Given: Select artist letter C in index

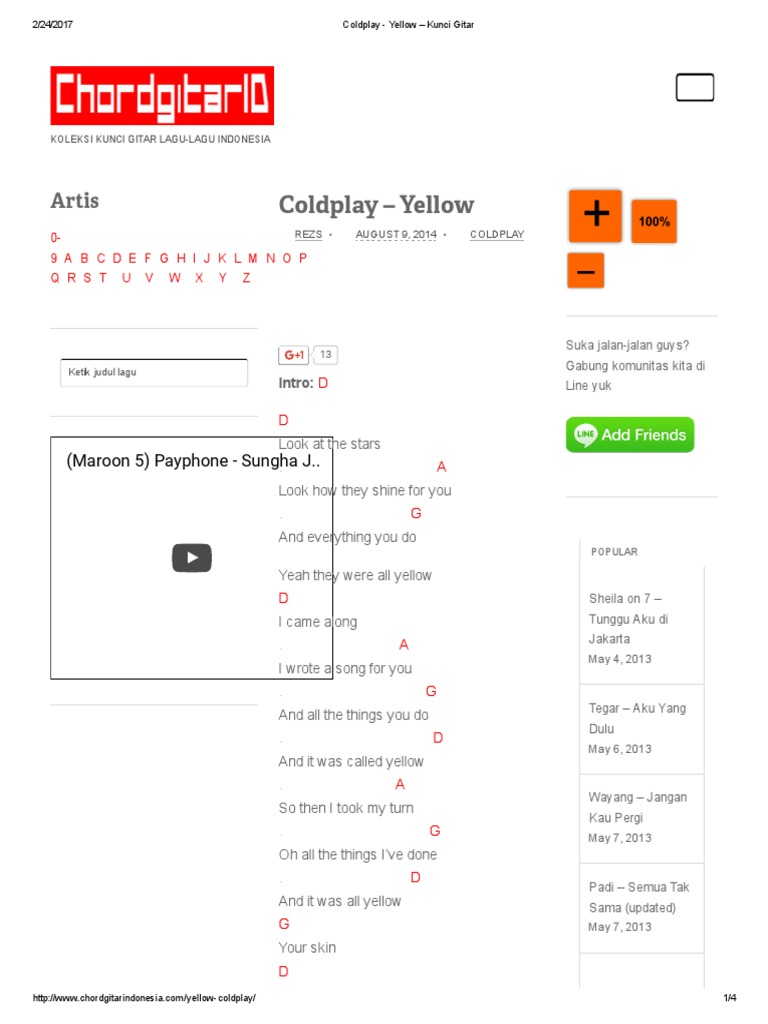Looking at the screenshot, I should click(101, 259).
